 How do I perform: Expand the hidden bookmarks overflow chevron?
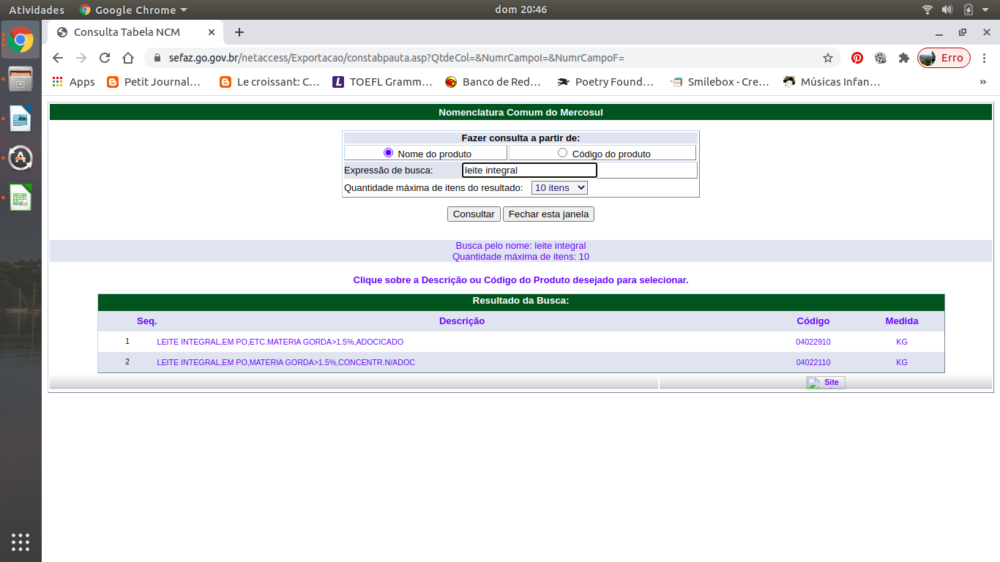pyautogui.click(x=982, y=82)
